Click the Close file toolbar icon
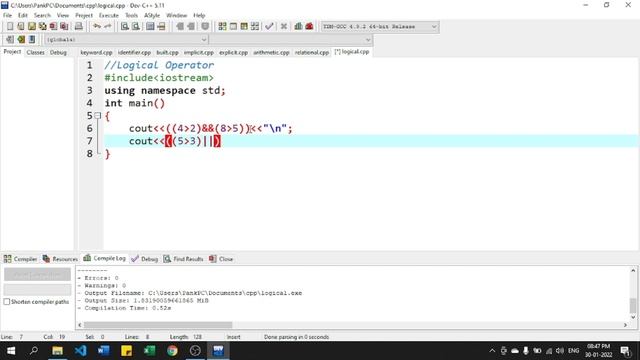This screenshot has width=640, height=360. [x=53, y=27]
